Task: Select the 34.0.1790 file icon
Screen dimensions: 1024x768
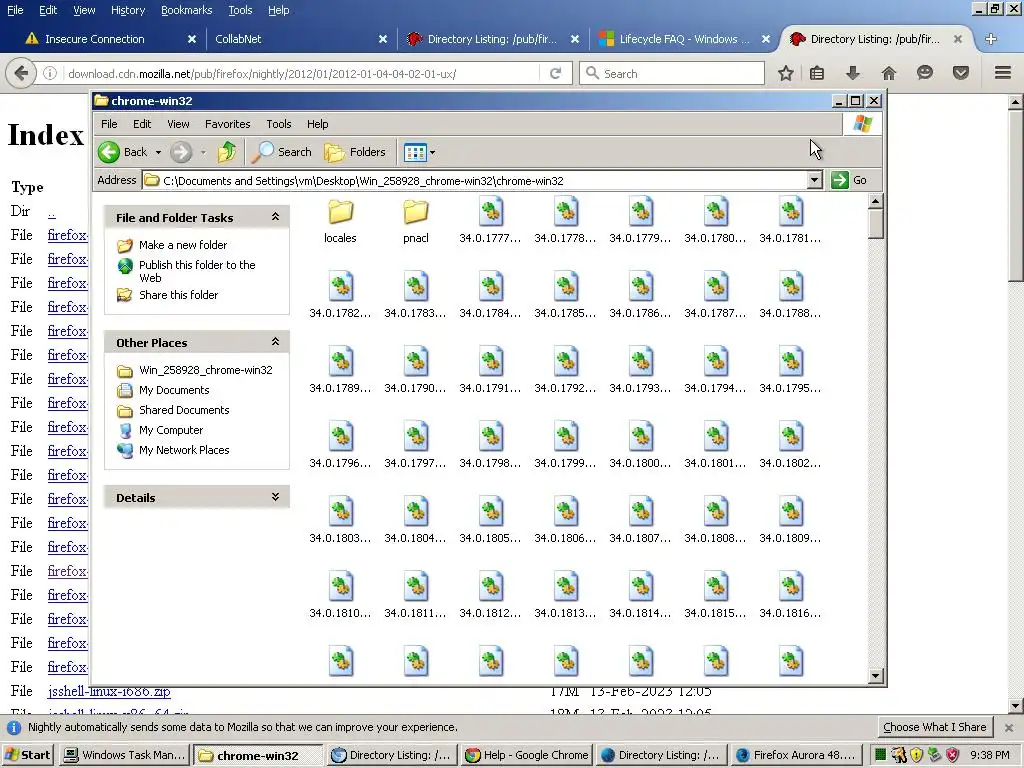Action: click(415, 362)
